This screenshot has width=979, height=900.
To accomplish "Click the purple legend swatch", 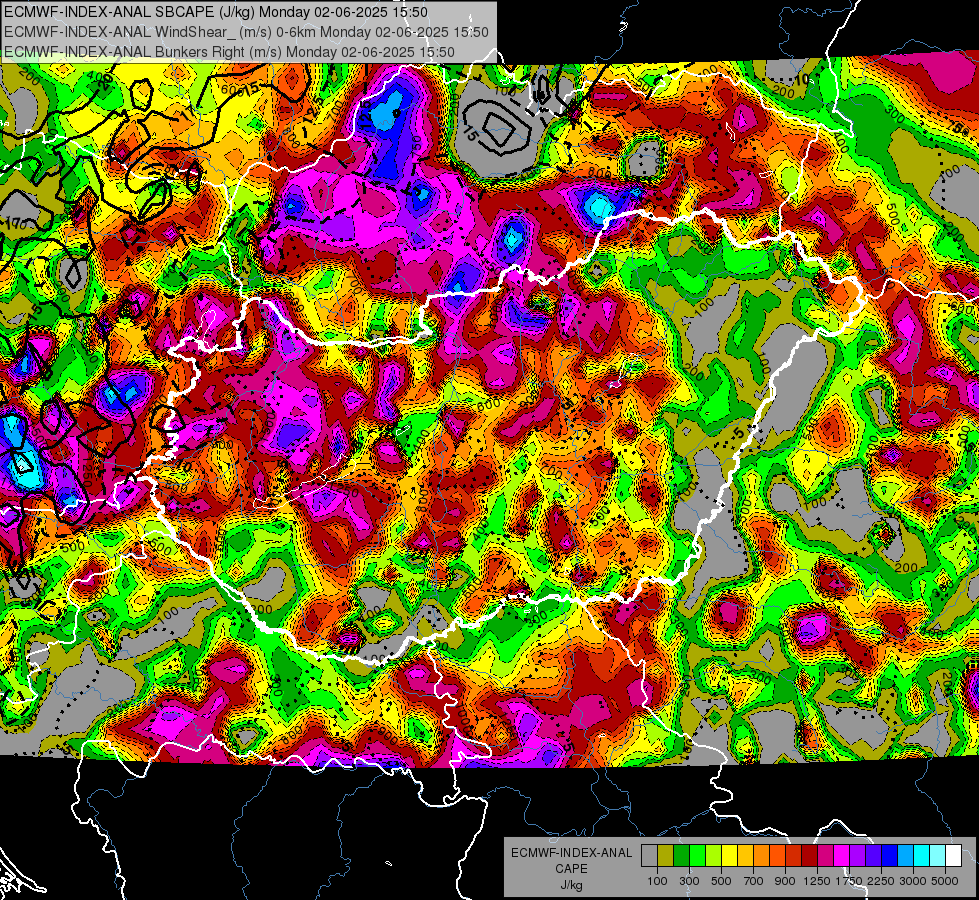I will click(x=858, y=855).
